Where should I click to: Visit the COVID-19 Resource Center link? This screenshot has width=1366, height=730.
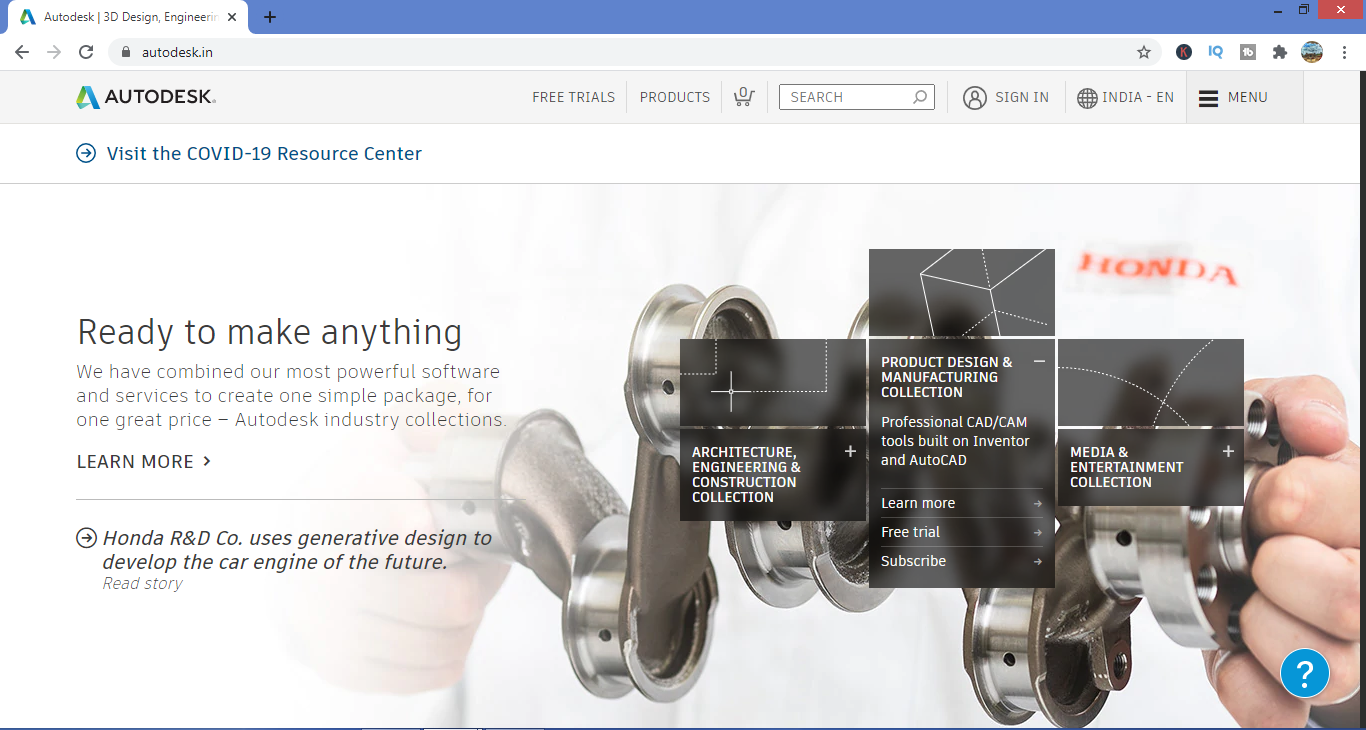(x=264, y=153)
